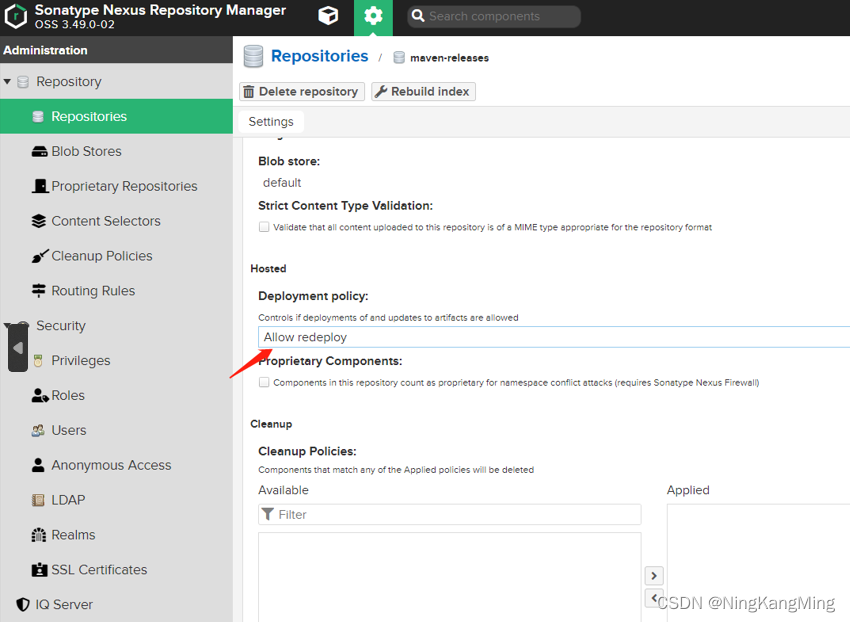Click the Blob Stores drive icon
The image size is (850, 622).
(x=40, y=152)
